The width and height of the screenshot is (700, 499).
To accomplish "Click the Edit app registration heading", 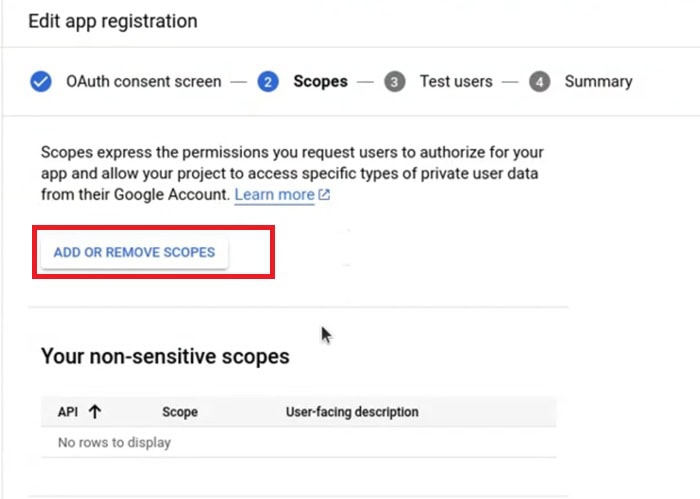I will pyautogui.click(x=113, y=21).
